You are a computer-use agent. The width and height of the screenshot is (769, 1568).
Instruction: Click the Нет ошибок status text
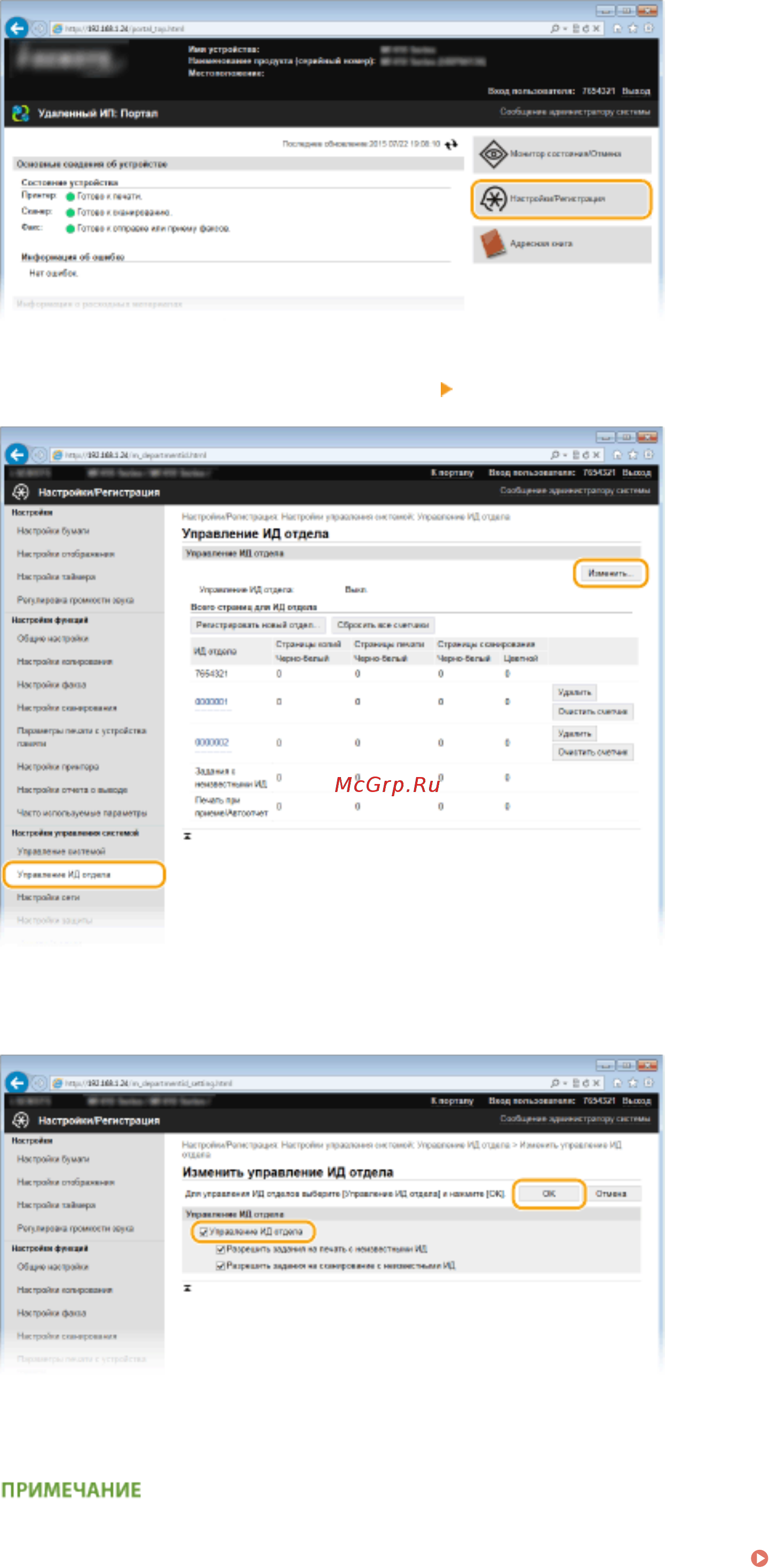[53, 273]
